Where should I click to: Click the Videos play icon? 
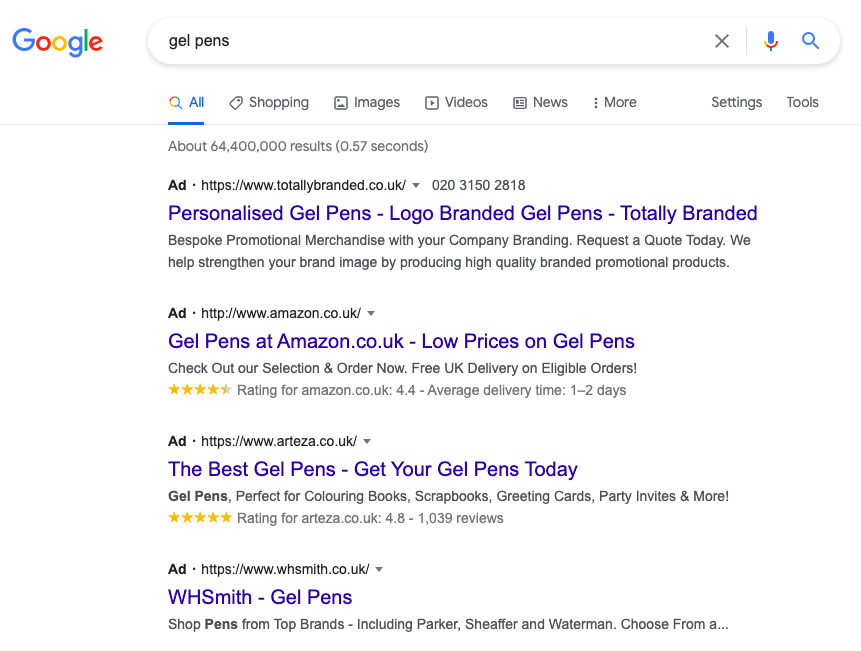pyautogui.click(x=432, y=103)
